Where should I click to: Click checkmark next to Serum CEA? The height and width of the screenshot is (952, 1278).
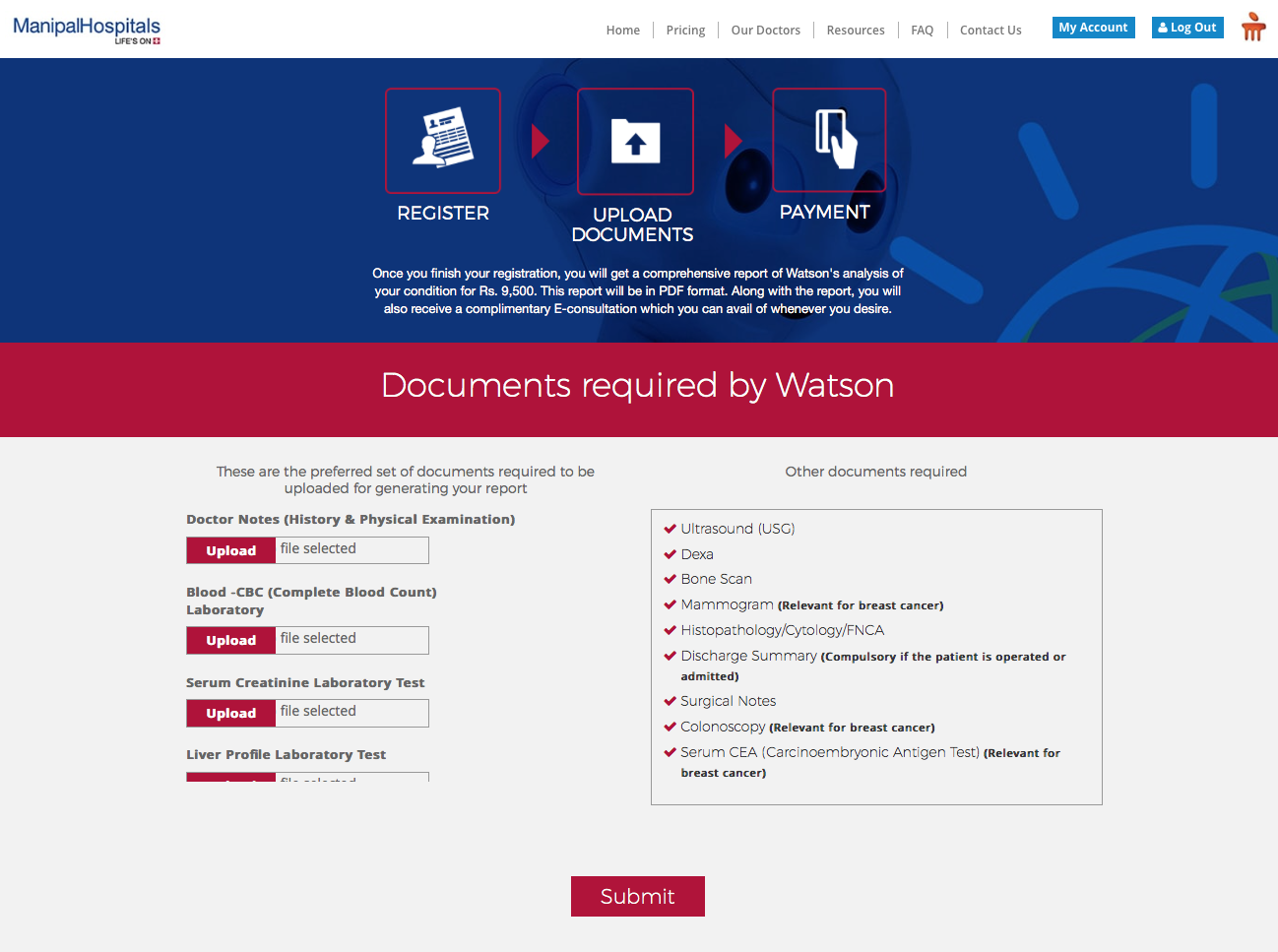coord(671,752)
